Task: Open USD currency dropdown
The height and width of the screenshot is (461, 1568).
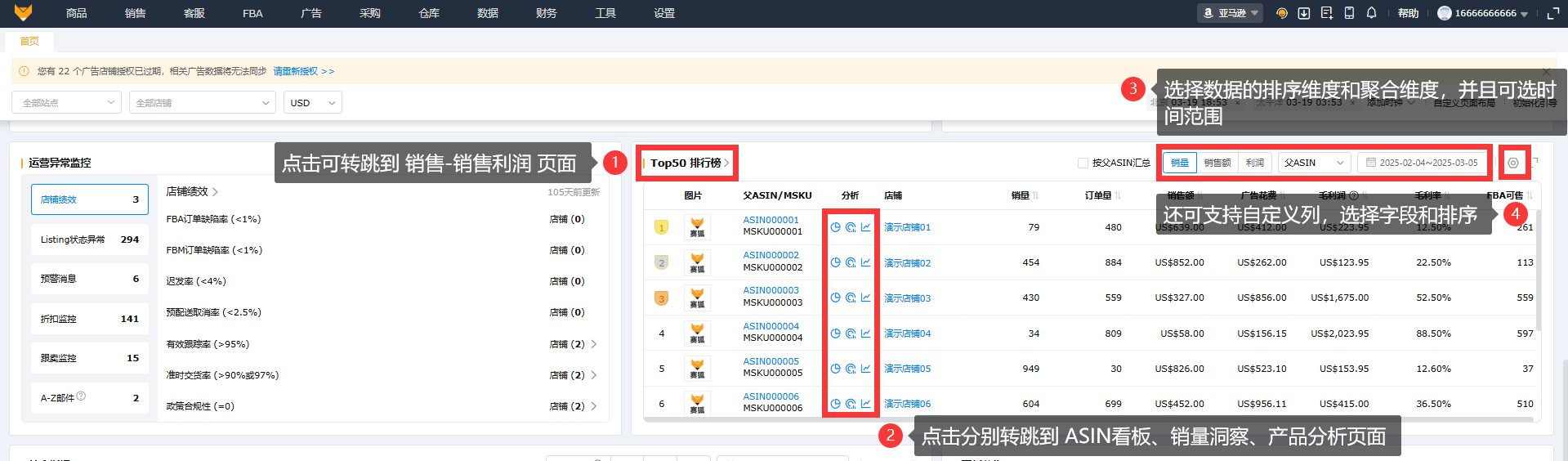Action: tap(313, 102)
